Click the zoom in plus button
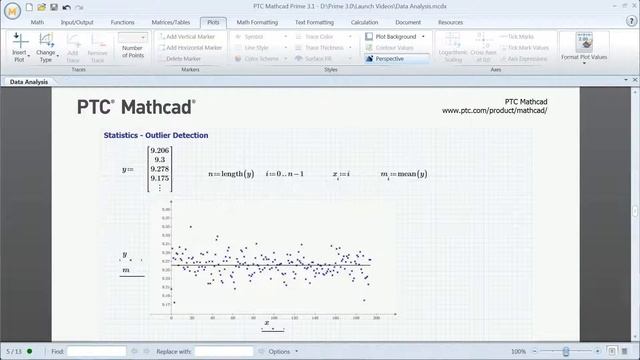This screenshot has height=360, width=640. [598, 351]
